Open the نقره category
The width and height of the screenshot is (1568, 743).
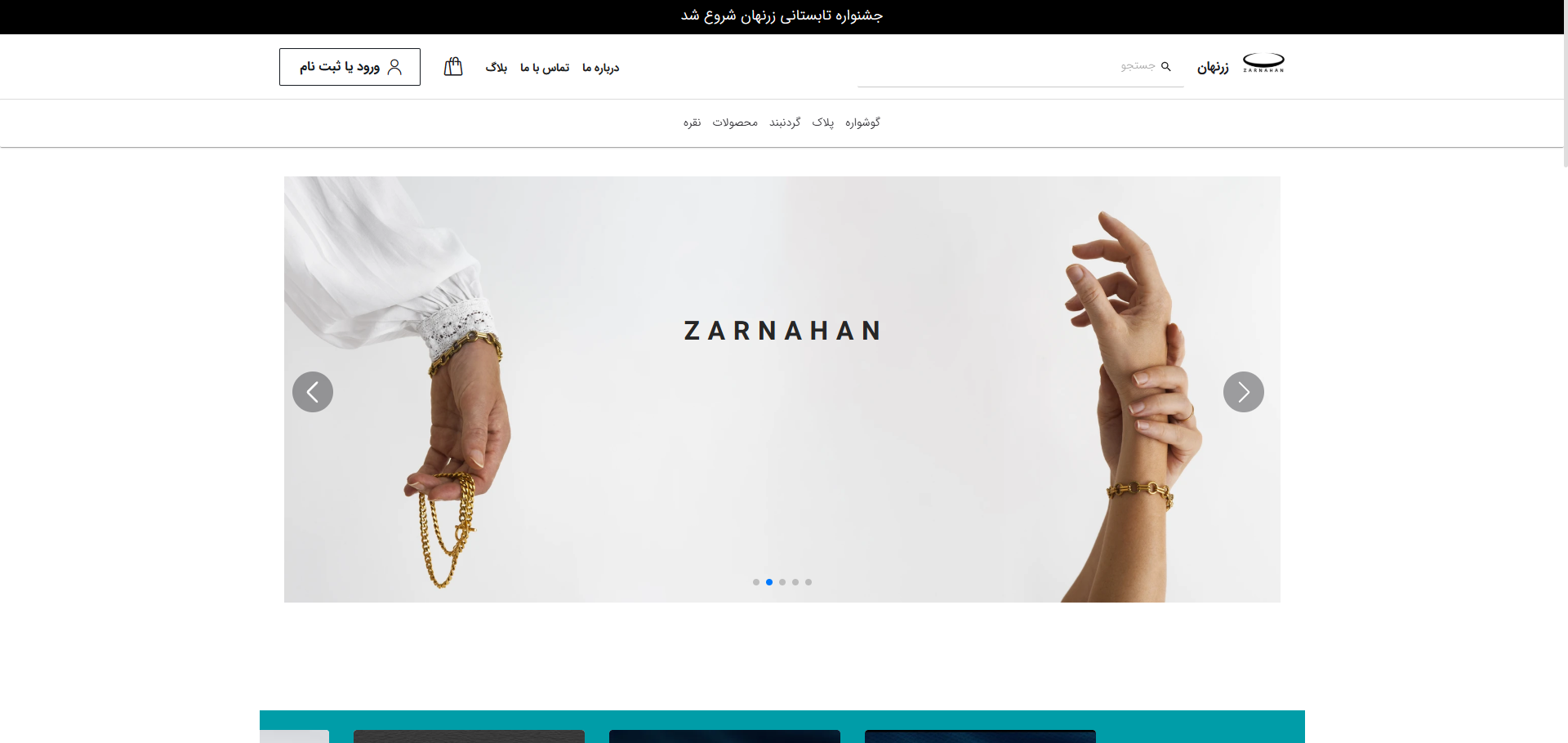click(x=693, y=122)
